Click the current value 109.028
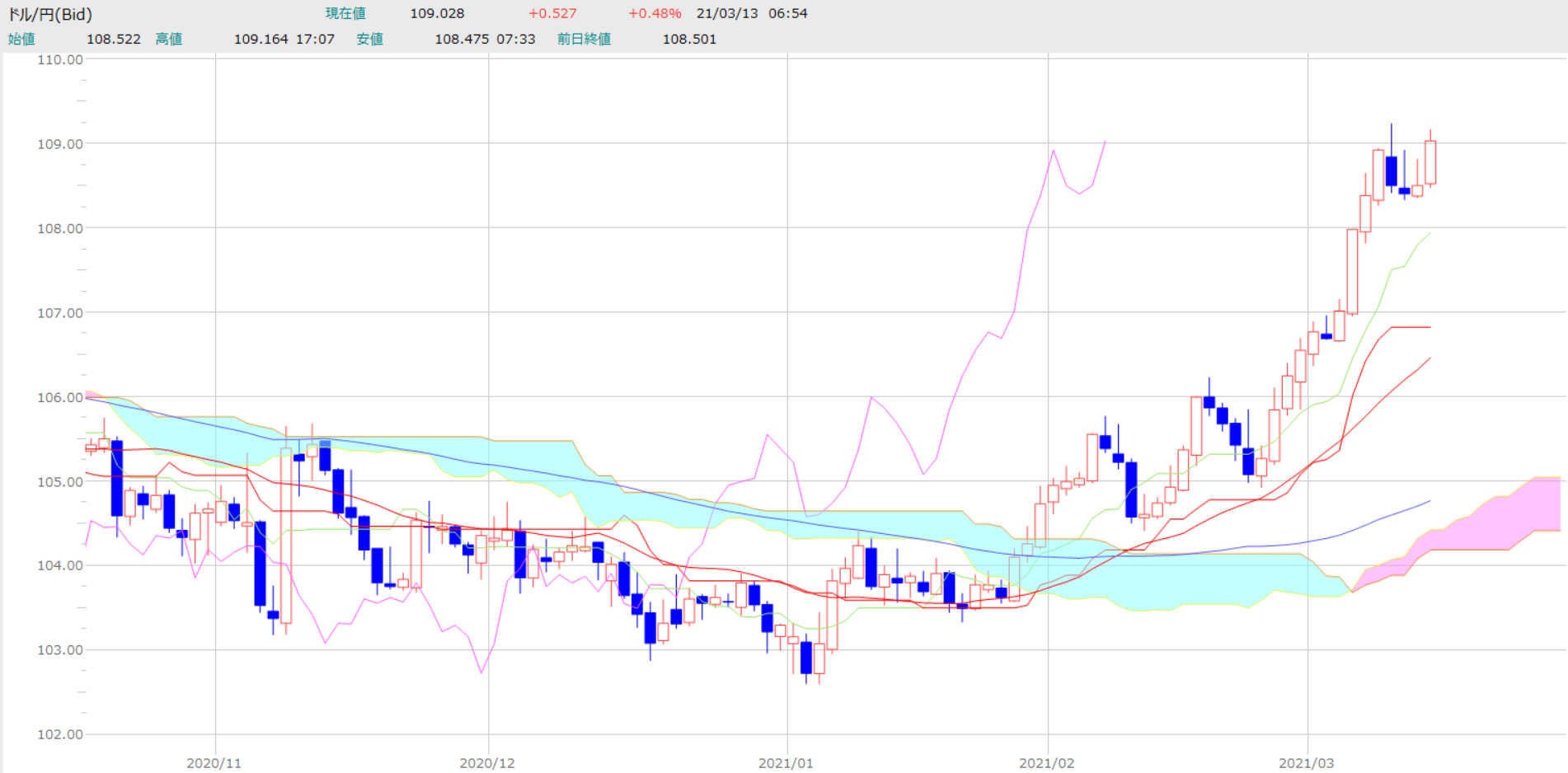1568x773 pixels. click(437, 13)
